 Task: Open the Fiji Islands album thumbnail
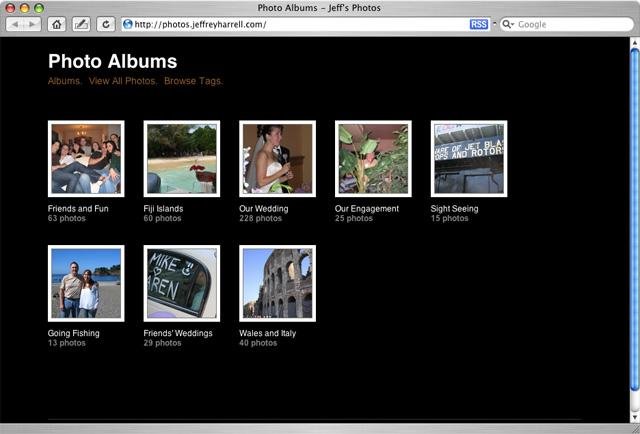[182, 158]
